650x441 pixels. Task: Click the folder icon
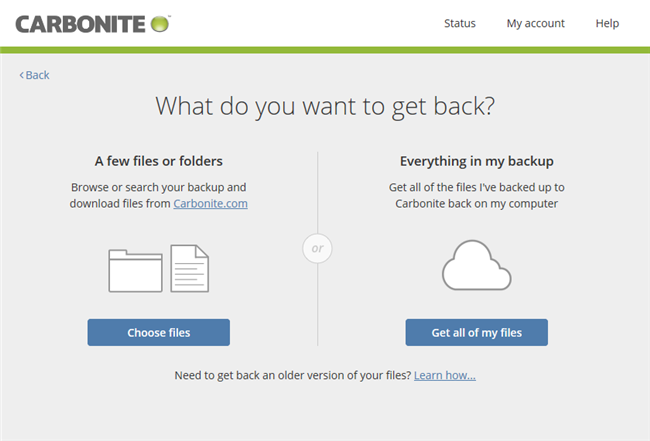(x=135, y=270)
